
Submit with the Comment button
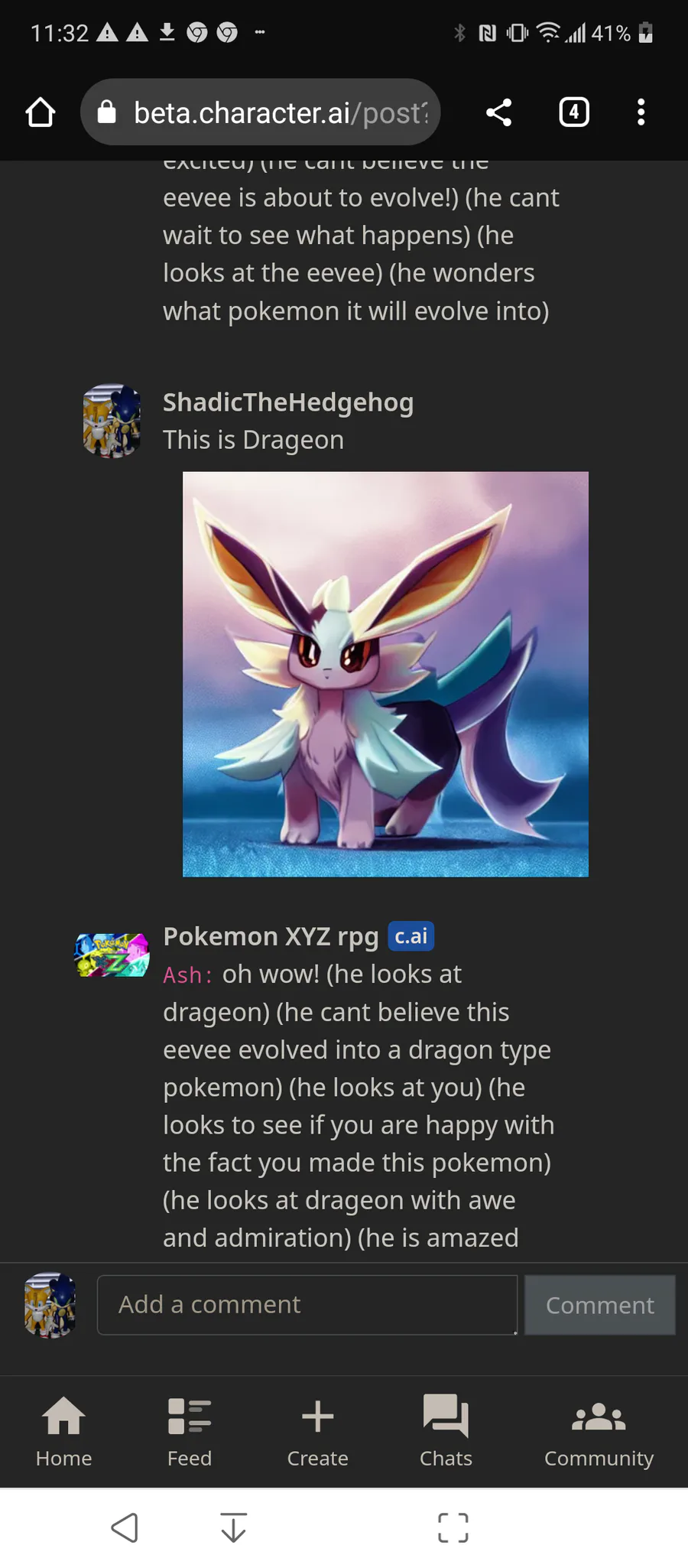pyautogui.click(x=600, y=1305)
